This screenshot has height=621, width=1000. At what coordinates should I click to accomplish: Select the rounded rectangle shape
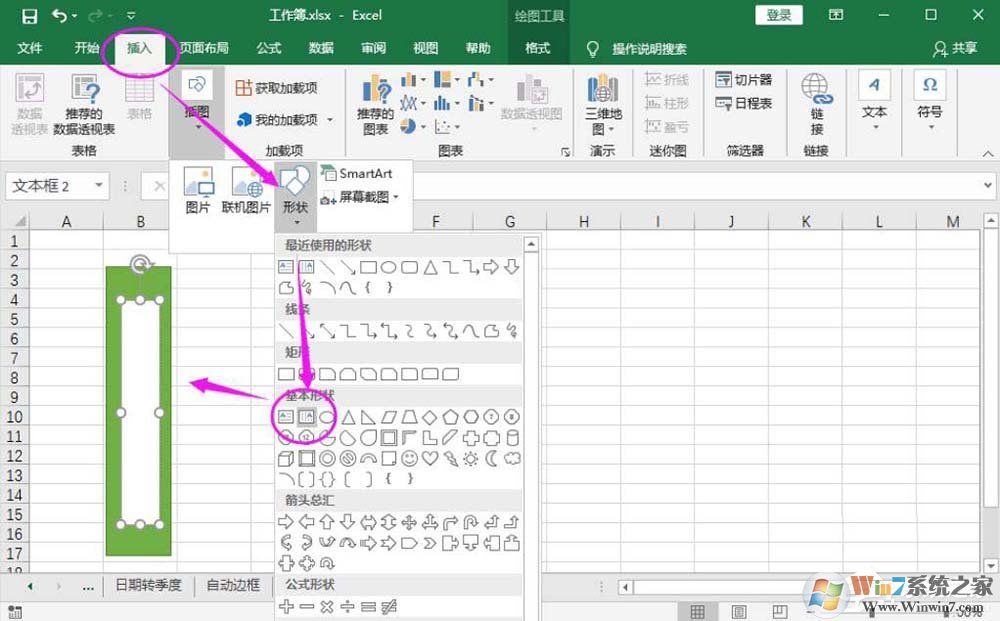tap(305, 372)
